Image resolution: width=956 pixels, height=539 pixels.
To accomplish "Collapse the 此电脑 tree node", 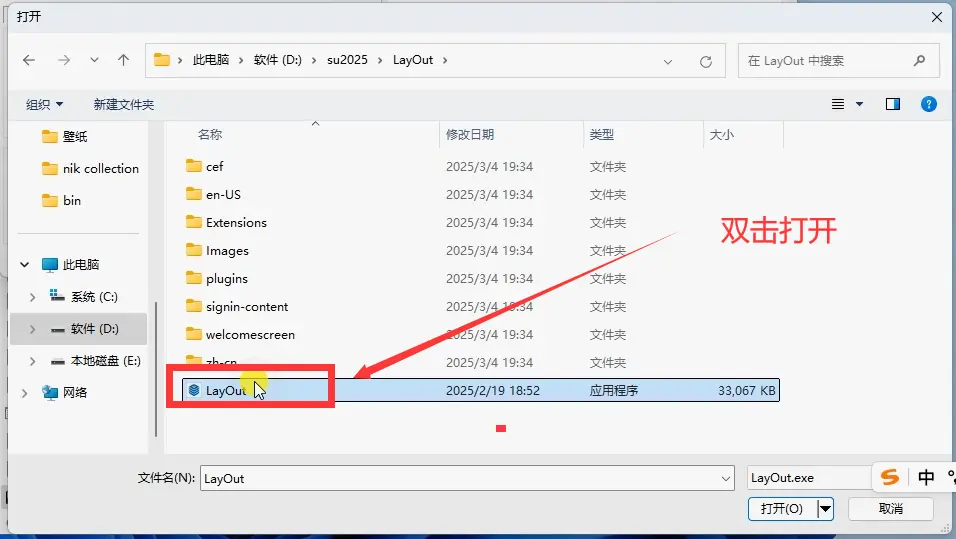I will coord(24,265).
